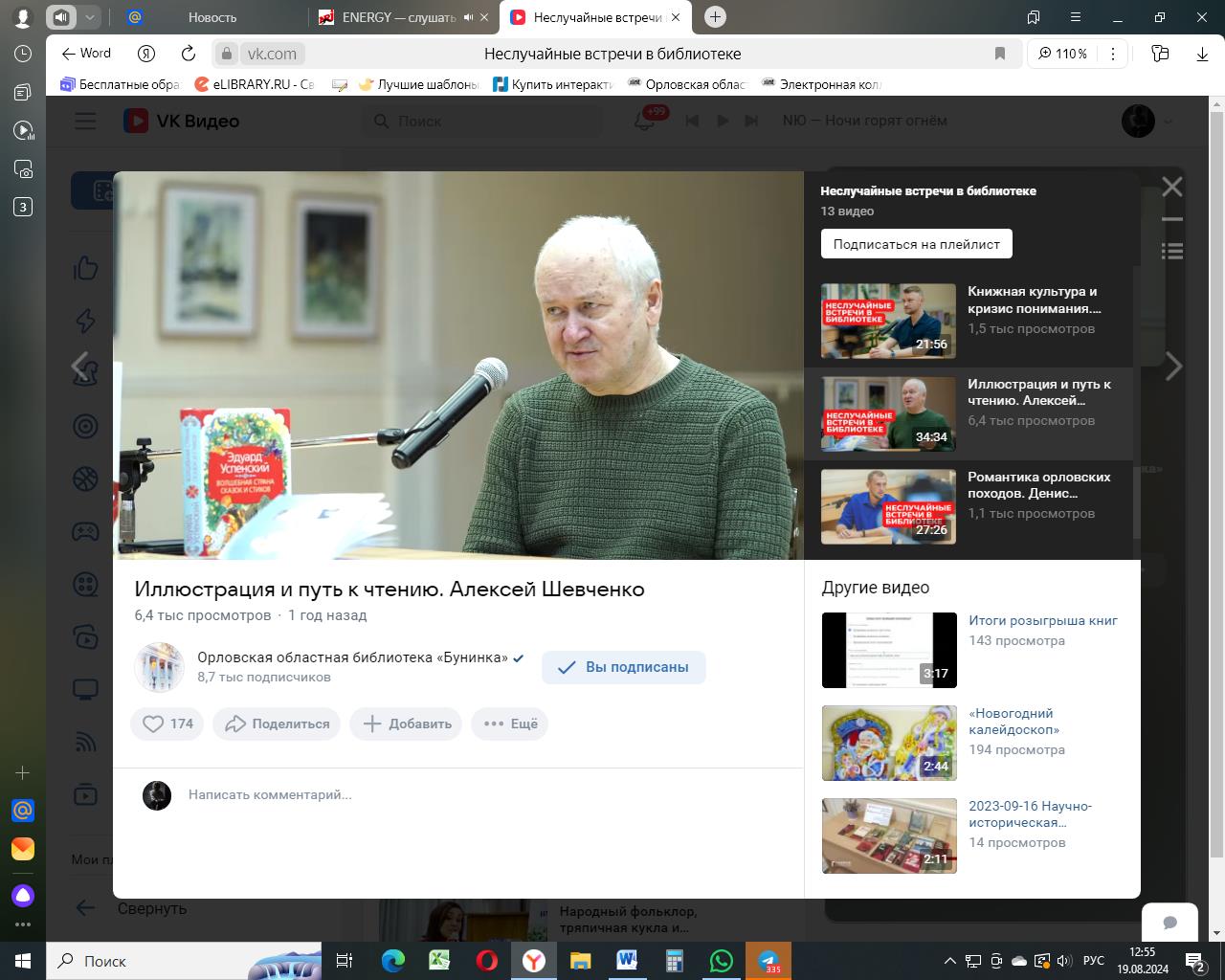1225x980 pixels.
Task: Mute the tab audio speaker toggle
Action: pyautogui.click(x=61, y=17)
